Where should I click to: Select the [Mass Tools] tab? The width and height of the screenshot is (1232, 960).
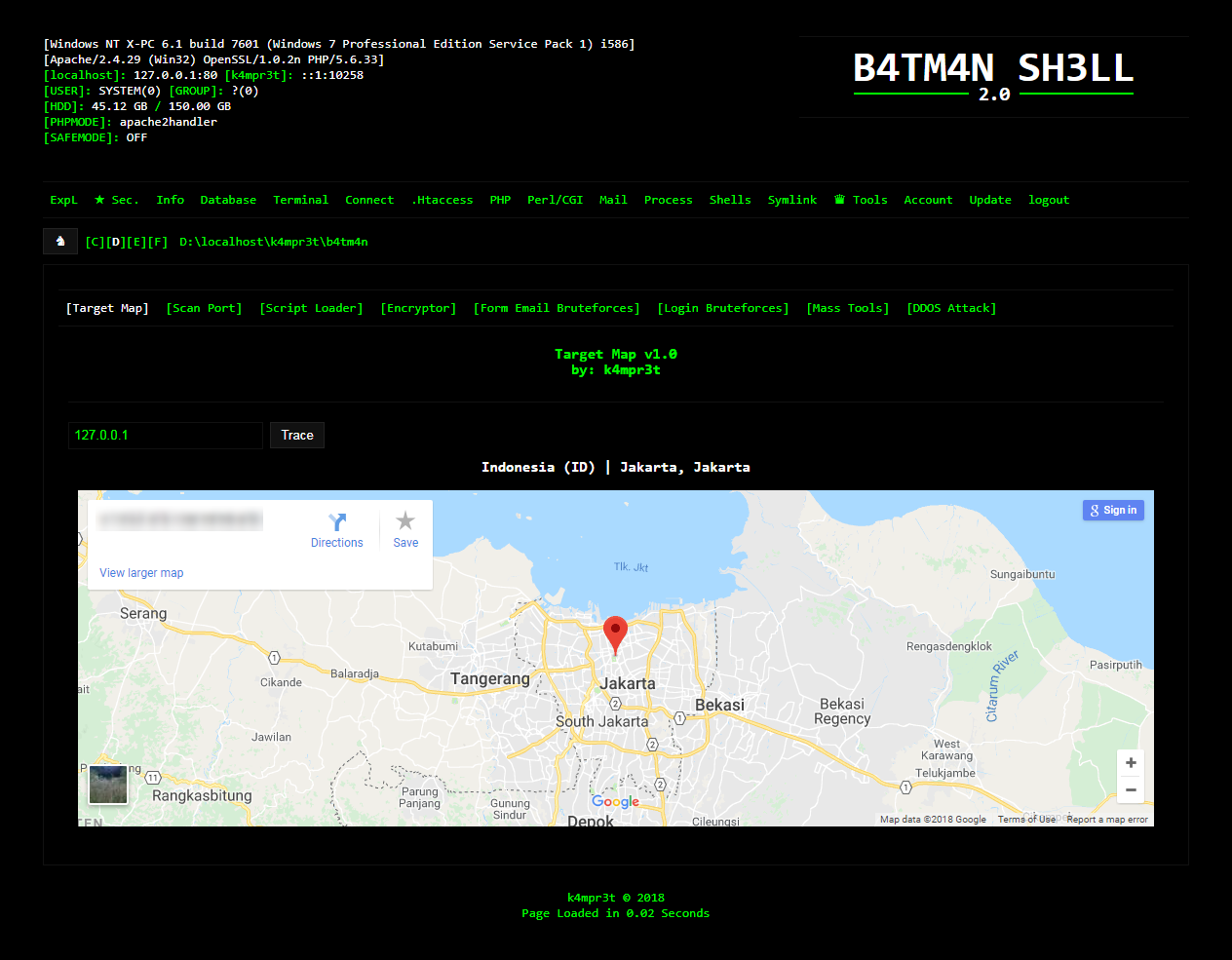click(x=848, y=308)
